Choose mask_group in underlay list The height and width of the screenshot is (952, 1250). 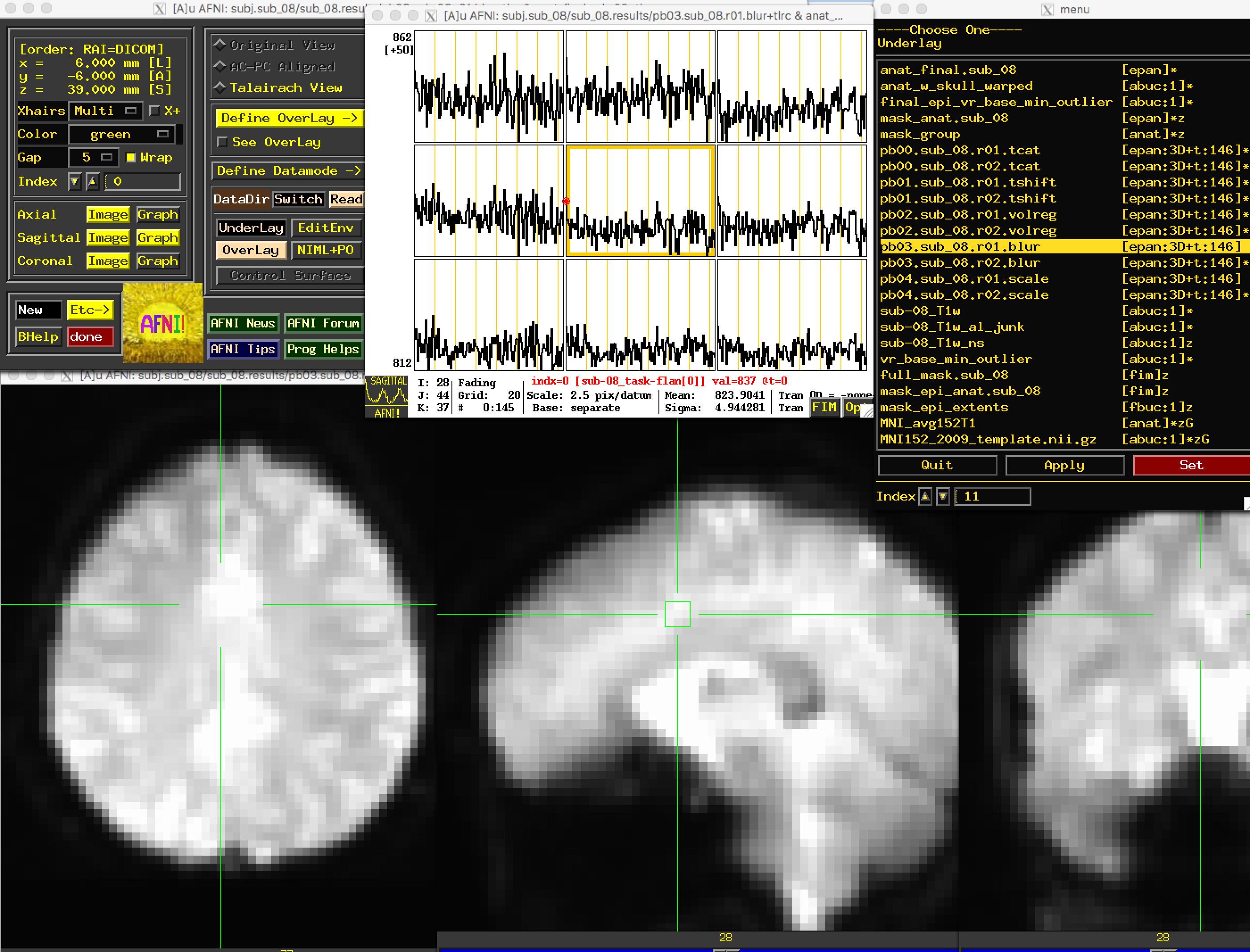[x=1064, y=134]
